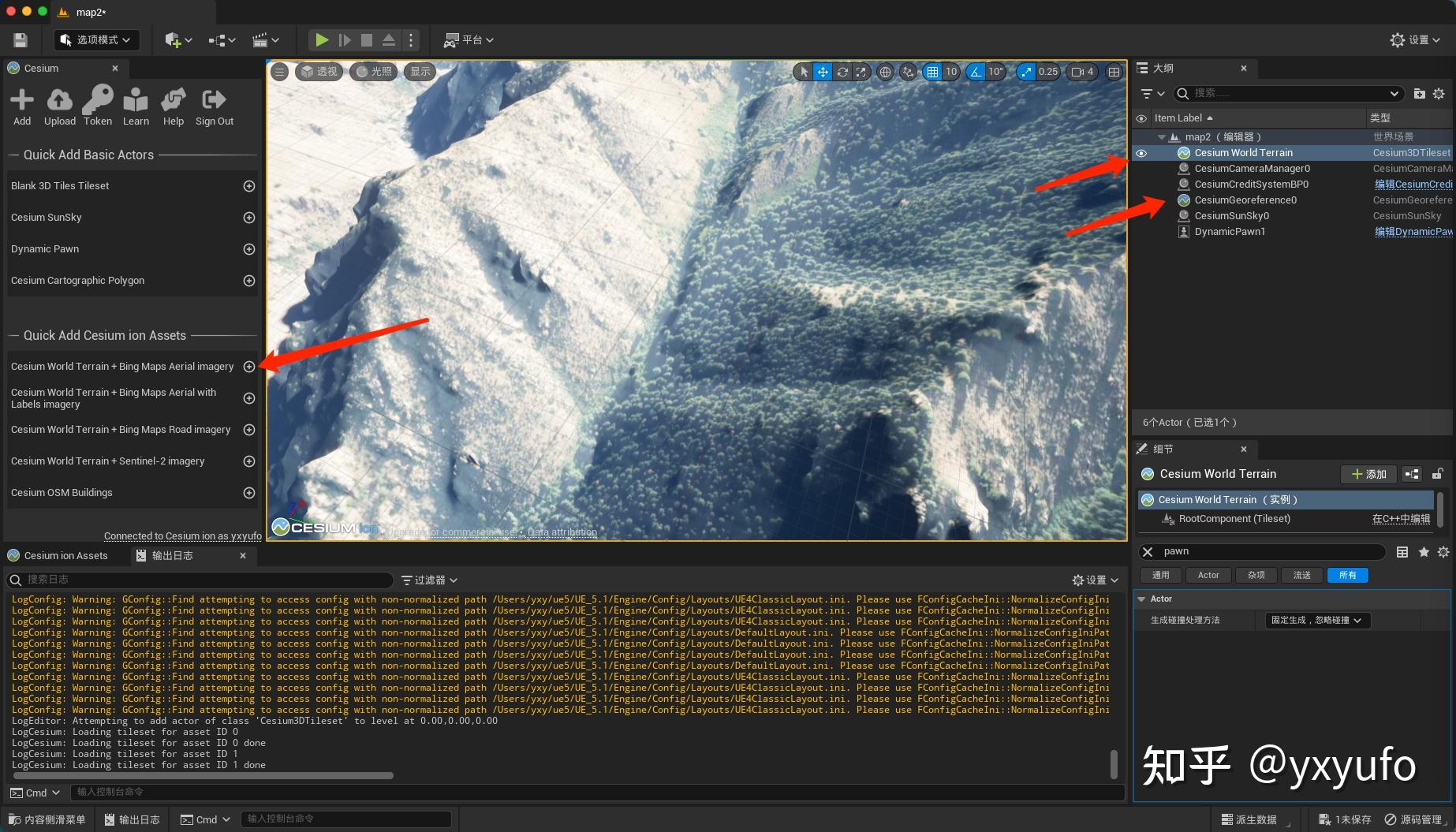Open the Data attribution link in viewport

point(562,532)
